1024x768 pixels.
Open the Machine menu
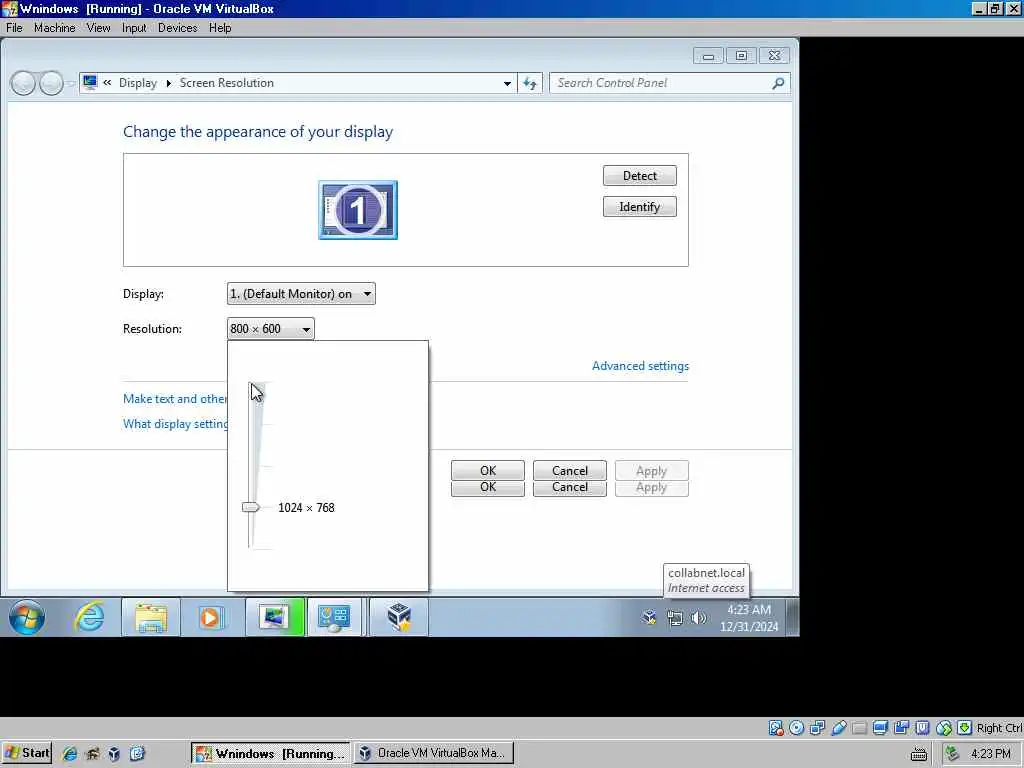pyautogui.click(x=54, y=27)
